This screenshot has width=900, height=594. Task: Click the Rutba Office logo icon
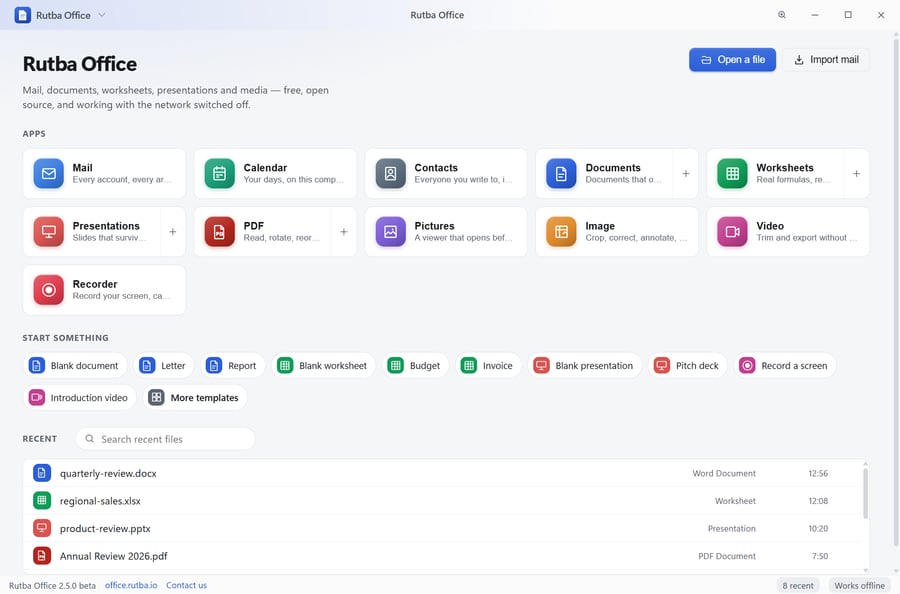click(x=22, y=15)
